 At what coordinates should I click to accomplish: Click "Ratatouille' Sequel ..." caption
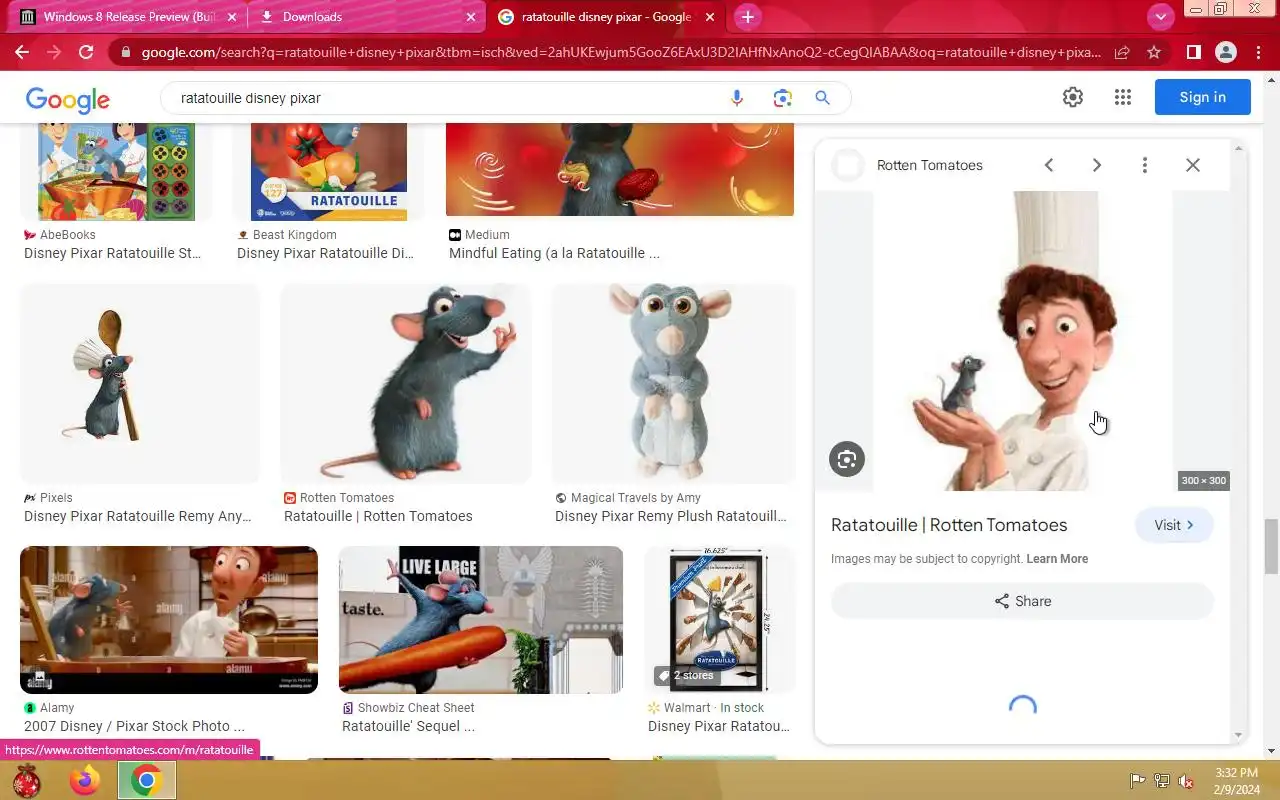[x=408, y=726]
